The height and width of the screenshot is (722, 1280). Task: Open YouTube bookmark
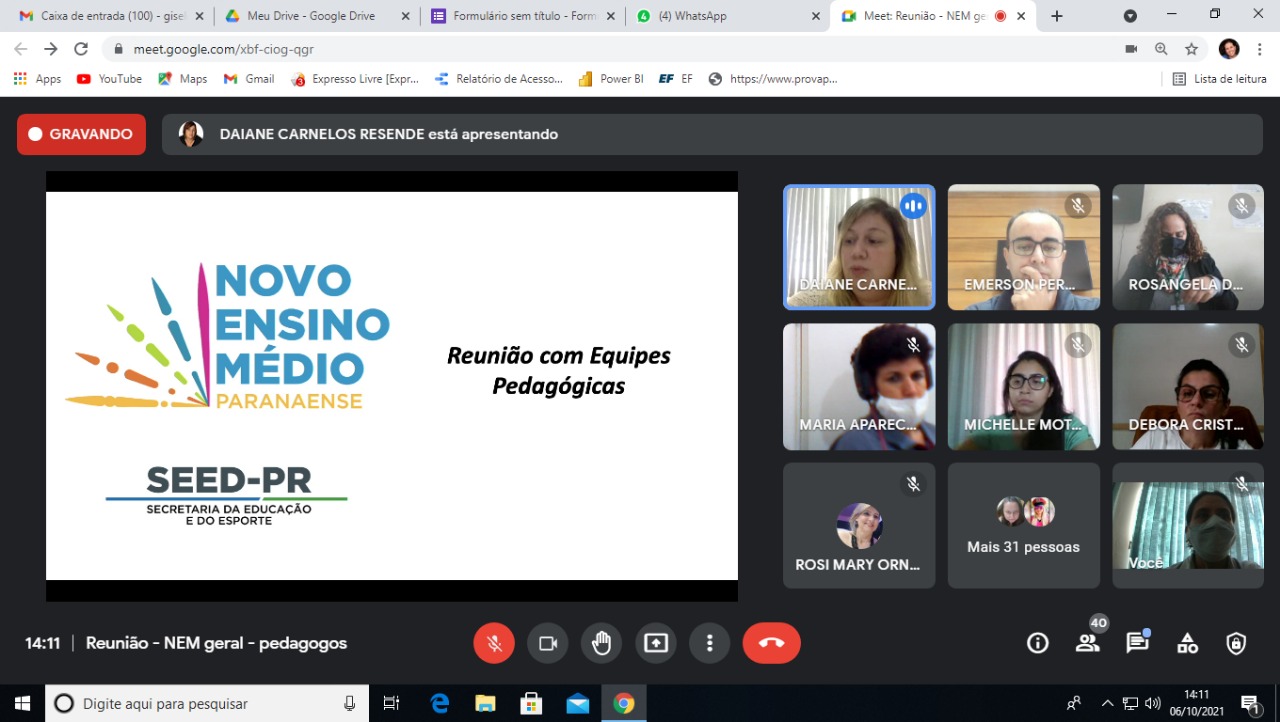tap(109, 79)
